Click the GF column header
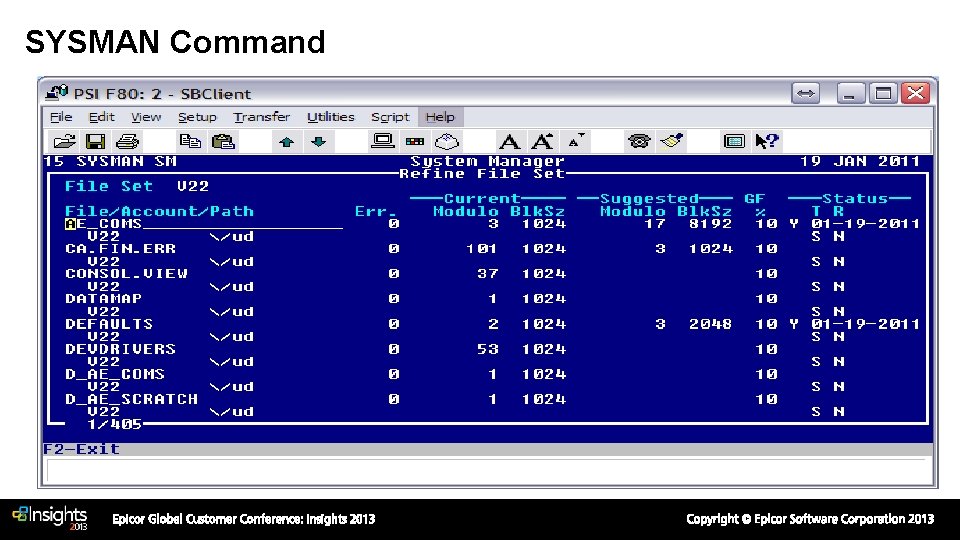The width and height of the screenshot is (960, 540). tap(755, 198)
